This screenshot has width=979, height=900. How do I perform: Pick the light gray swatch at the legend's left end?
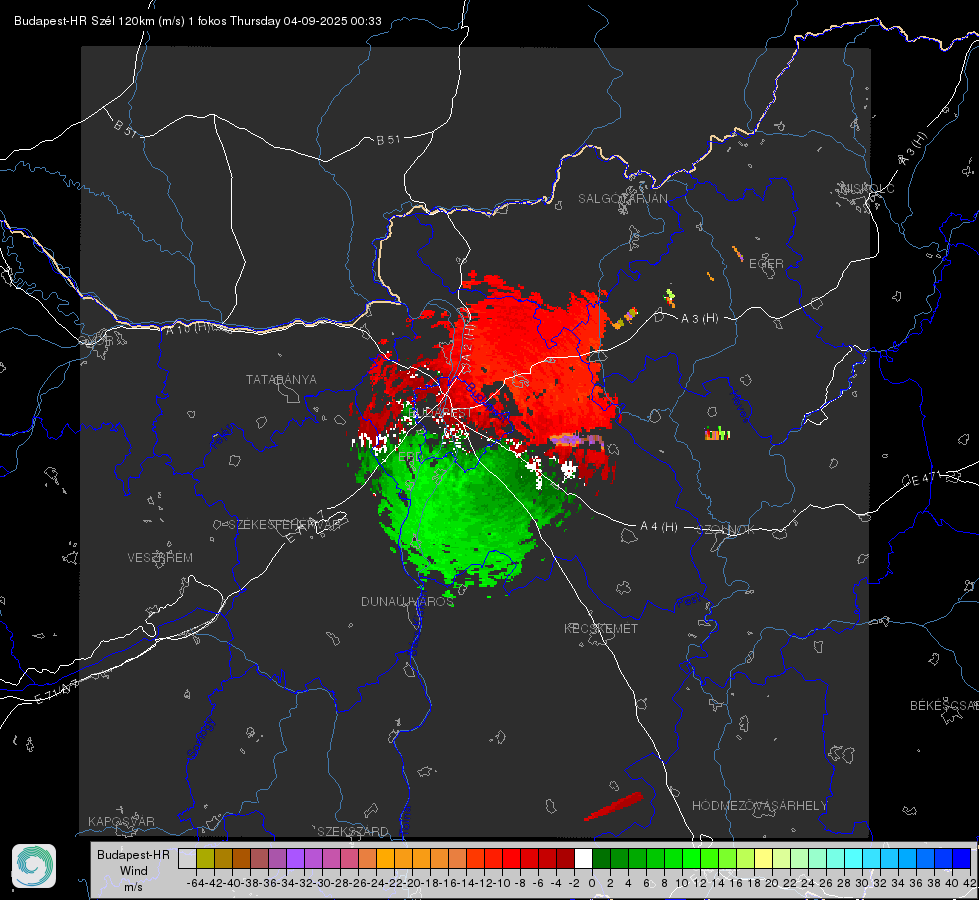click(x=187, y=858)
